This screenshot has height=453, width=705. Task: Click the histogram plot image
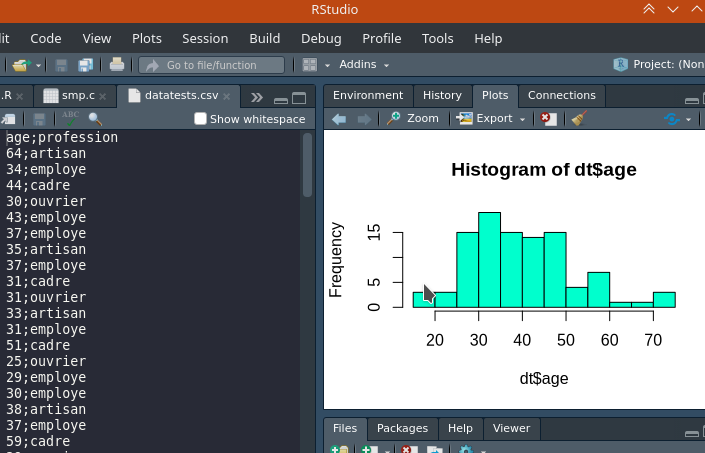(514, 270)
